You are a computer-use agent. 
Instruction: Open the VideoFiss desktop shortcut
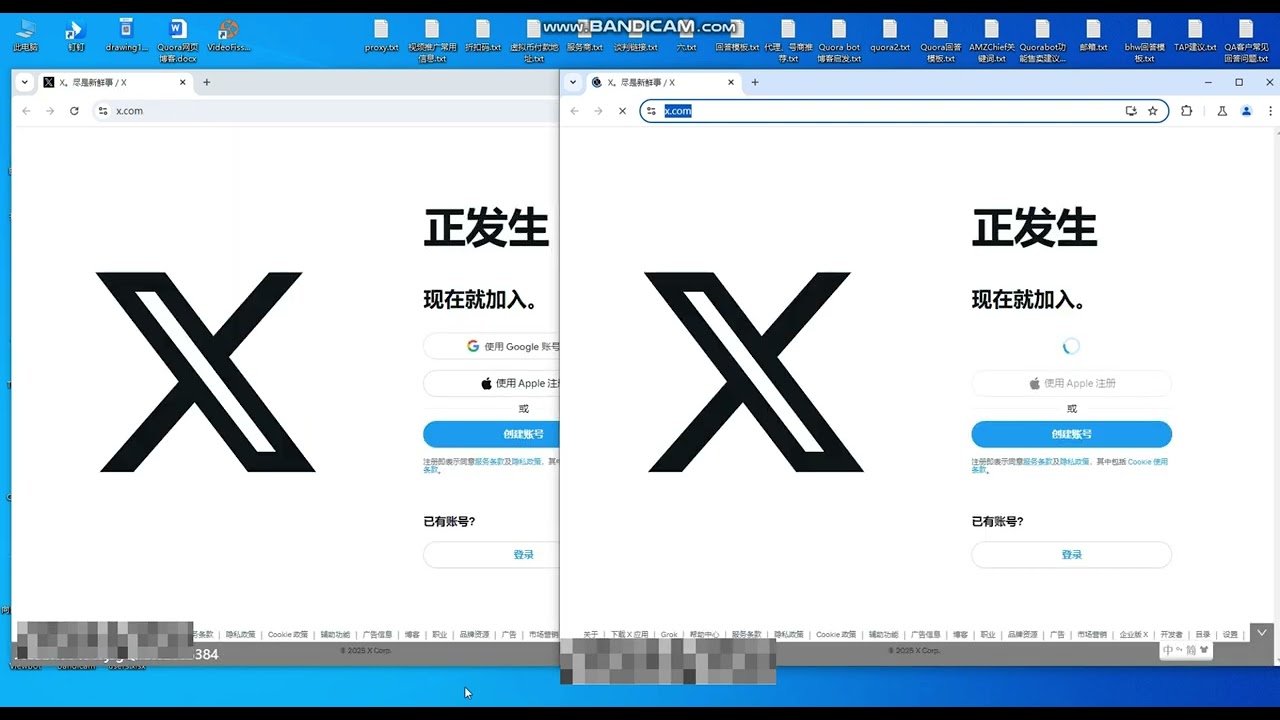229,35
